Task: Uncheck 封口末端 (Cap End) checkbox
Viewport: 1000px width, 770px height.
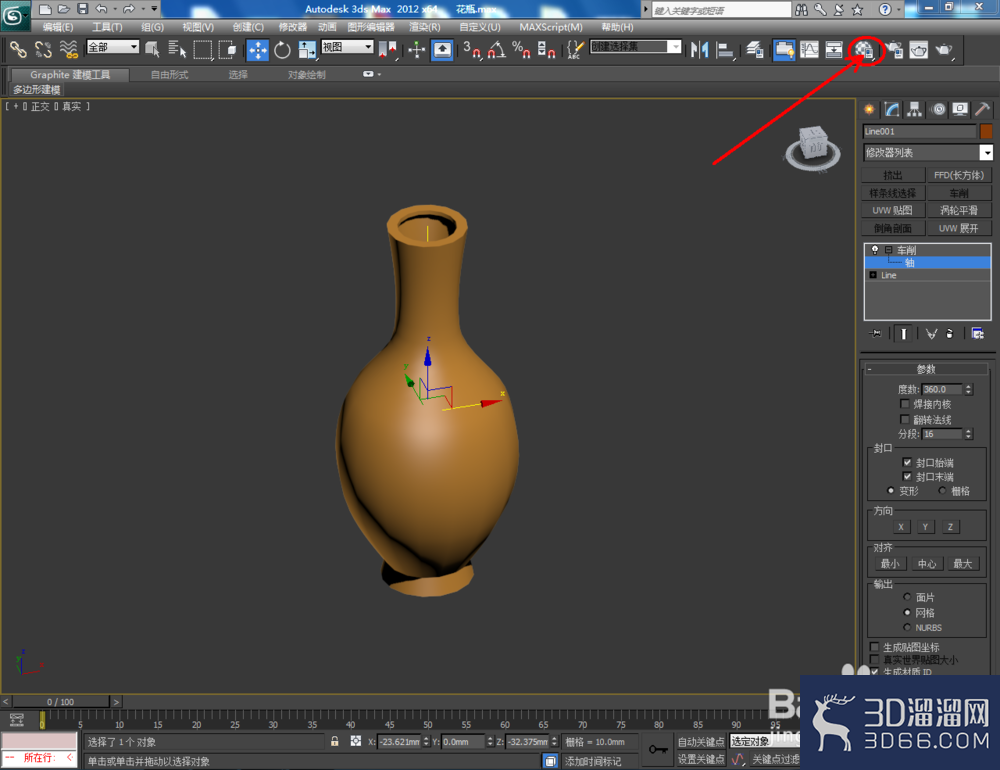Action: point(907,477)
